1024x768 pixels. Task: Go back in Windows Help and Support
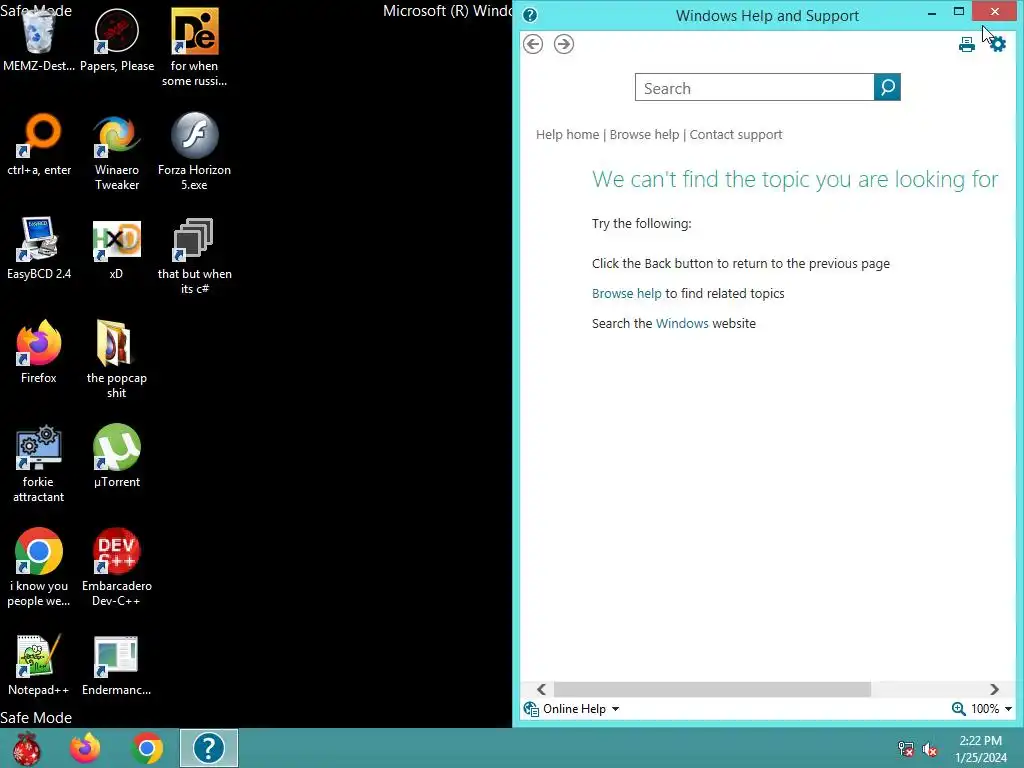(x=533, y=44)
